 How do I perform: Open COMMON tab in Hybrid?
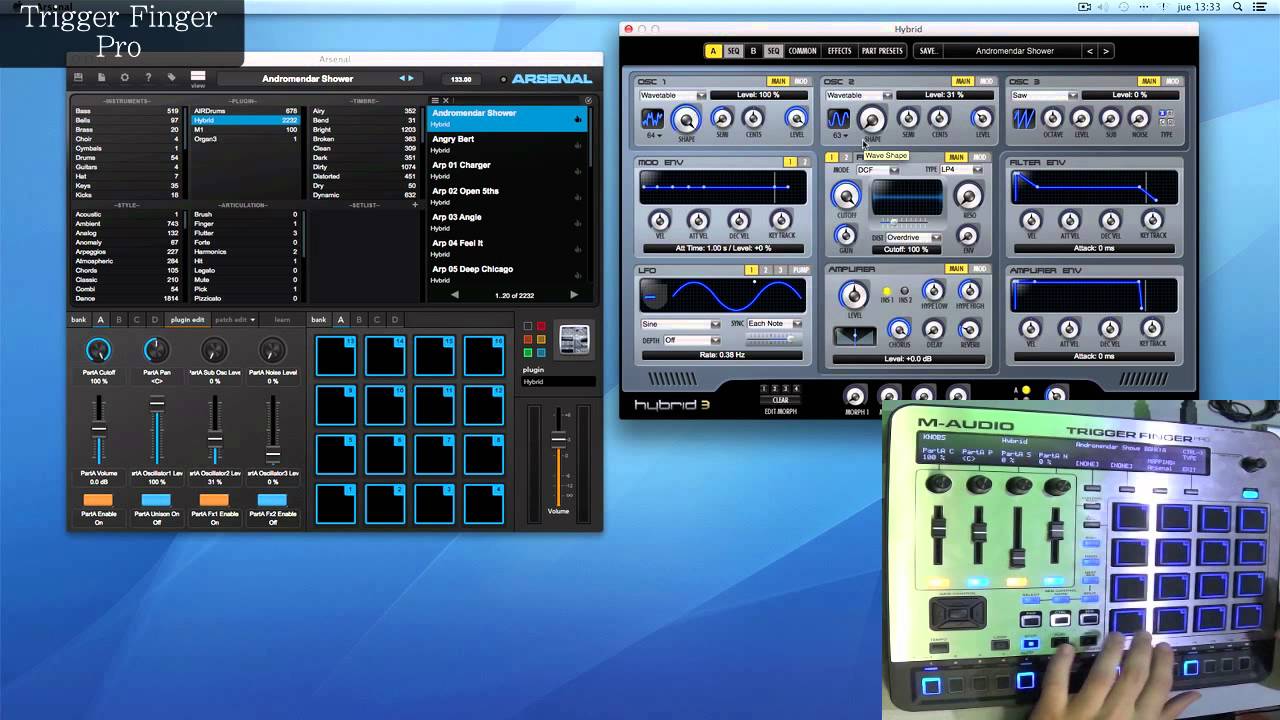coord(802,51)
